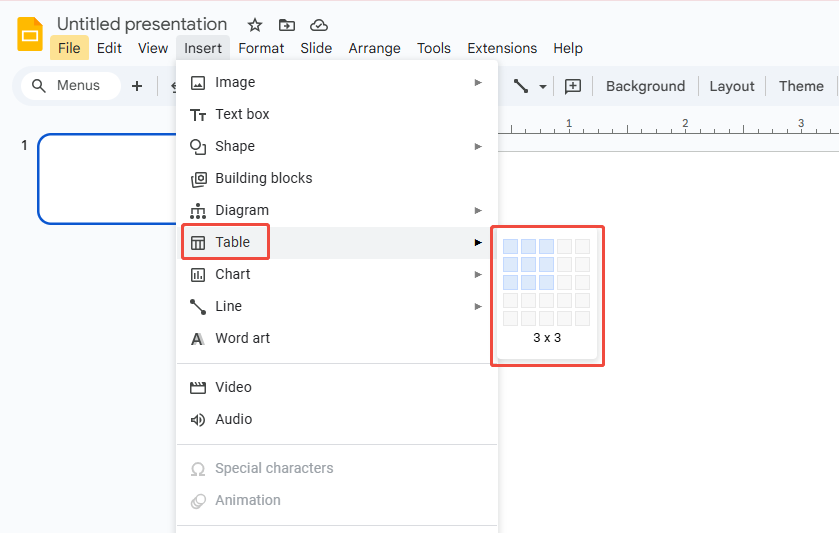Open the Format menu
Image resolution: width=839 pixels, height=533 pixels.
[x=261, y=48]
